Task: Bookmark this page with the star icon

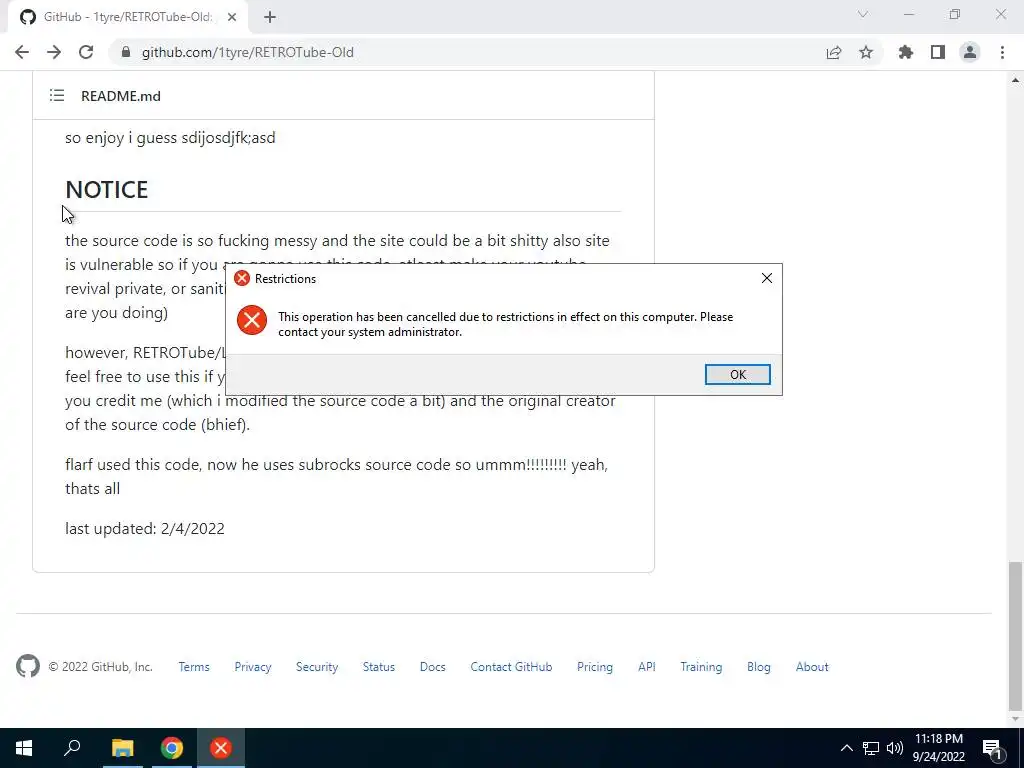Action: pos(866,52)
